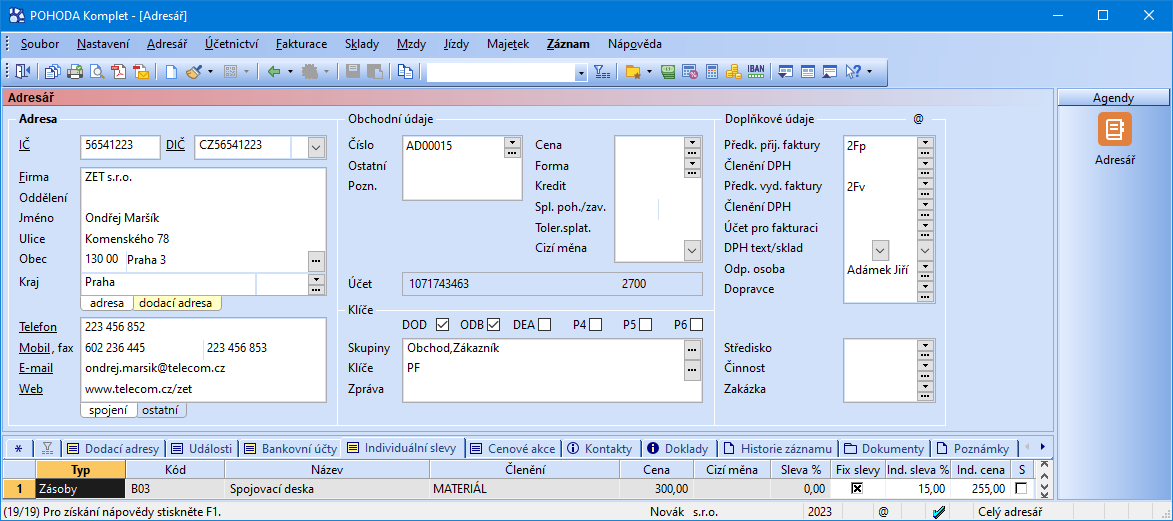Click the copy records toolbar icon
The height and width of the screenshot is (521, 1173).
[x=52, y=72]
